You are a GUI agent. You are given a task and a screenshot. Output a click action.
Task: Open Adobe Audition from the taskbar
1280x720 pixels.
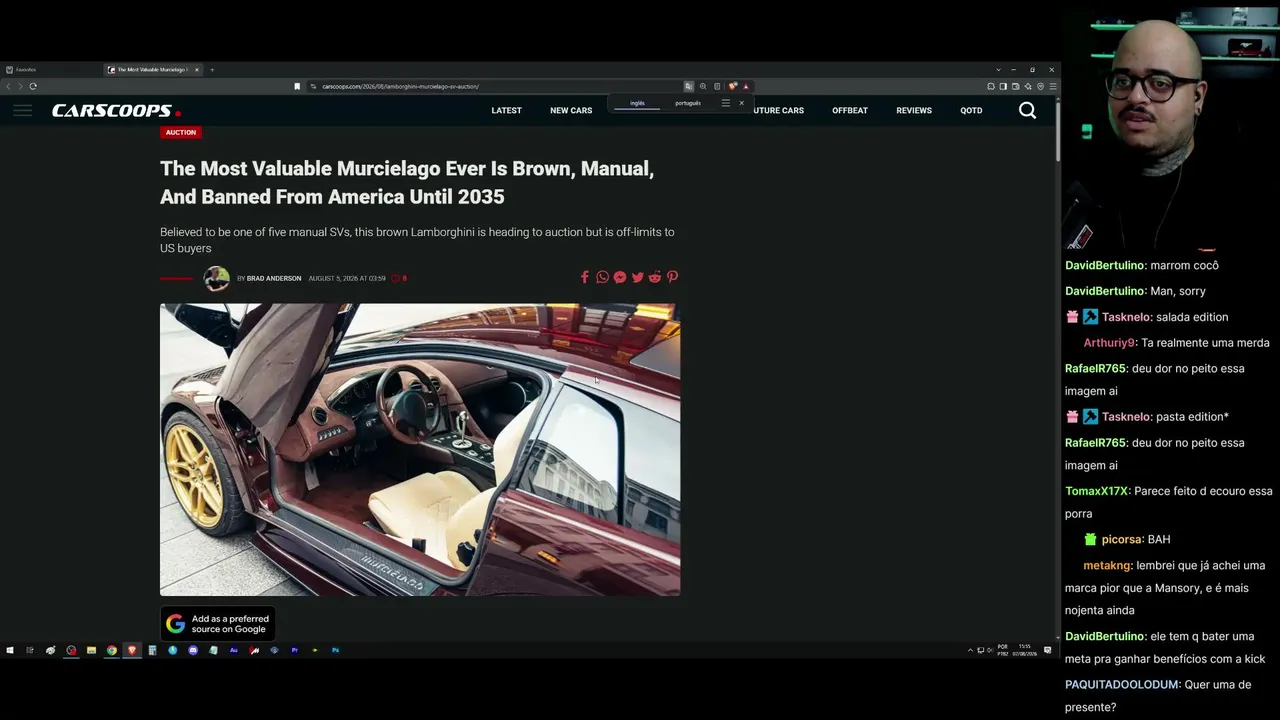click(x=234, y=650)
